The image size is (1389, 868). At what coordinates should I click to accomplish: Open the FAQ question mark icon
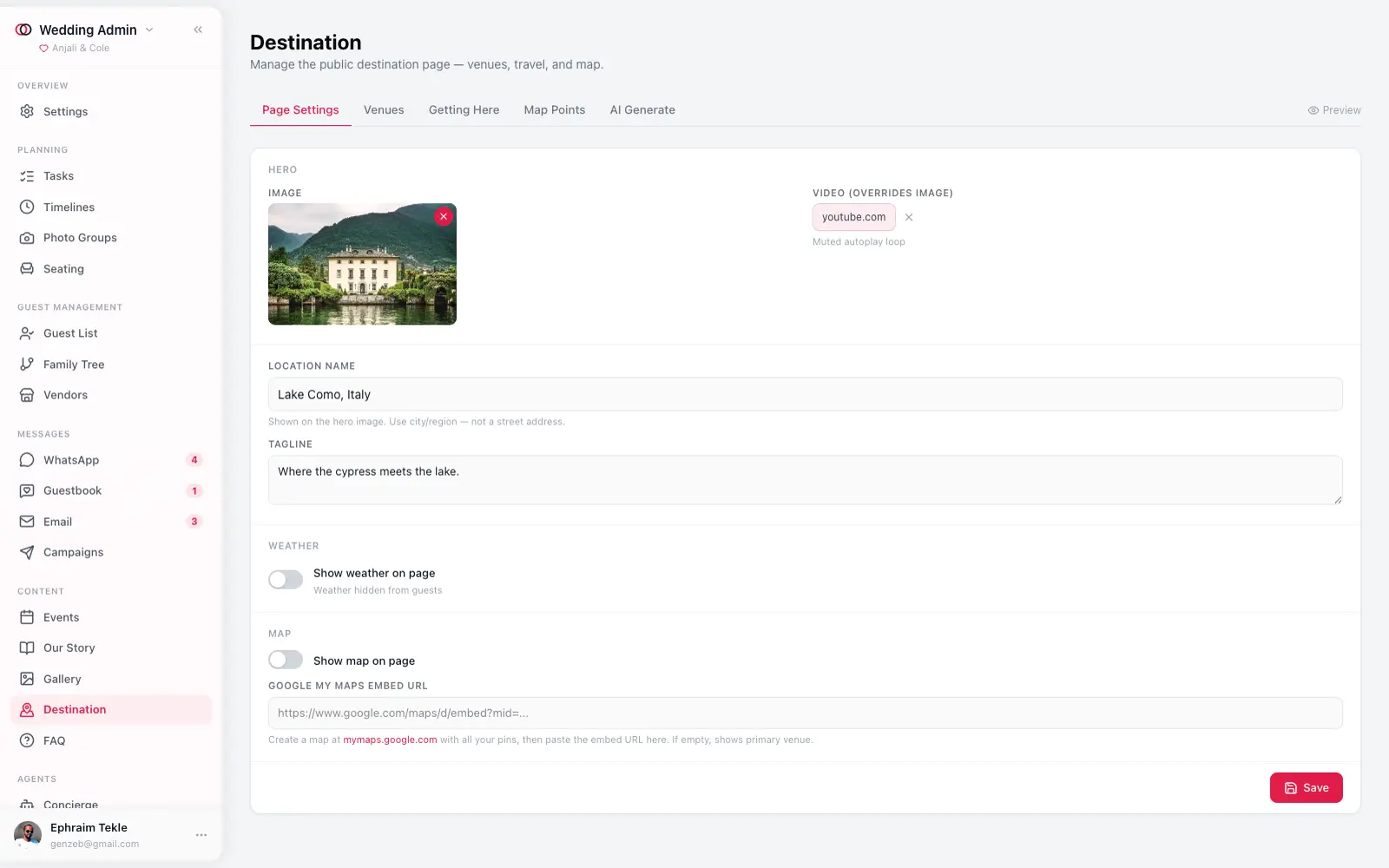click(x=27, y=740)
